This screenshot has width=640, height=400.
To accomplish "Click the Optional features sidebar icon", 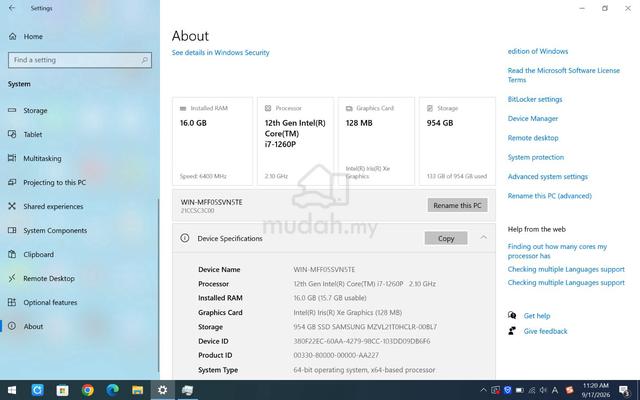I will pos(12,302).
